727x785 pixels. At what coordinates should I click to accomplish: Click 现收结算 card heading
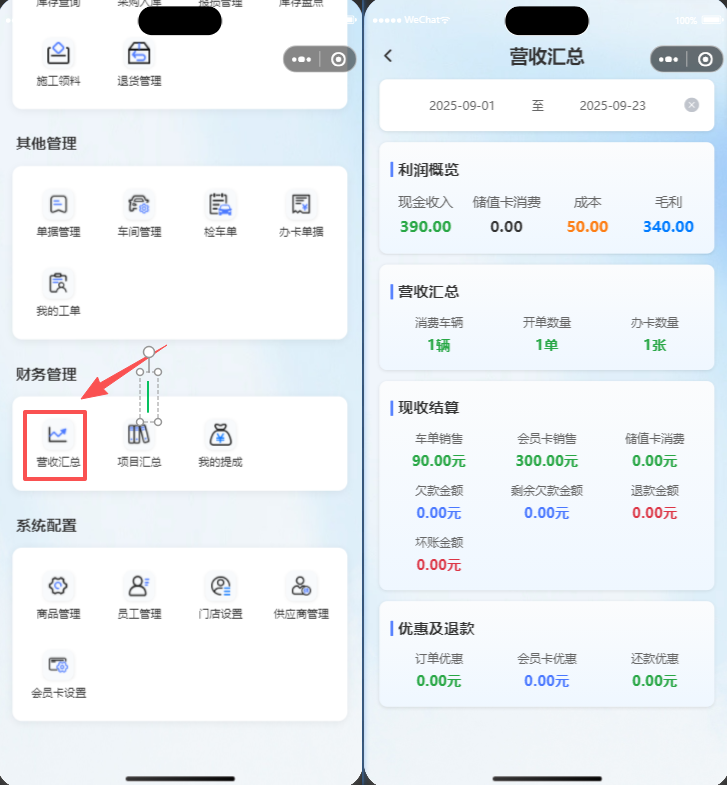tap(428, 408)
